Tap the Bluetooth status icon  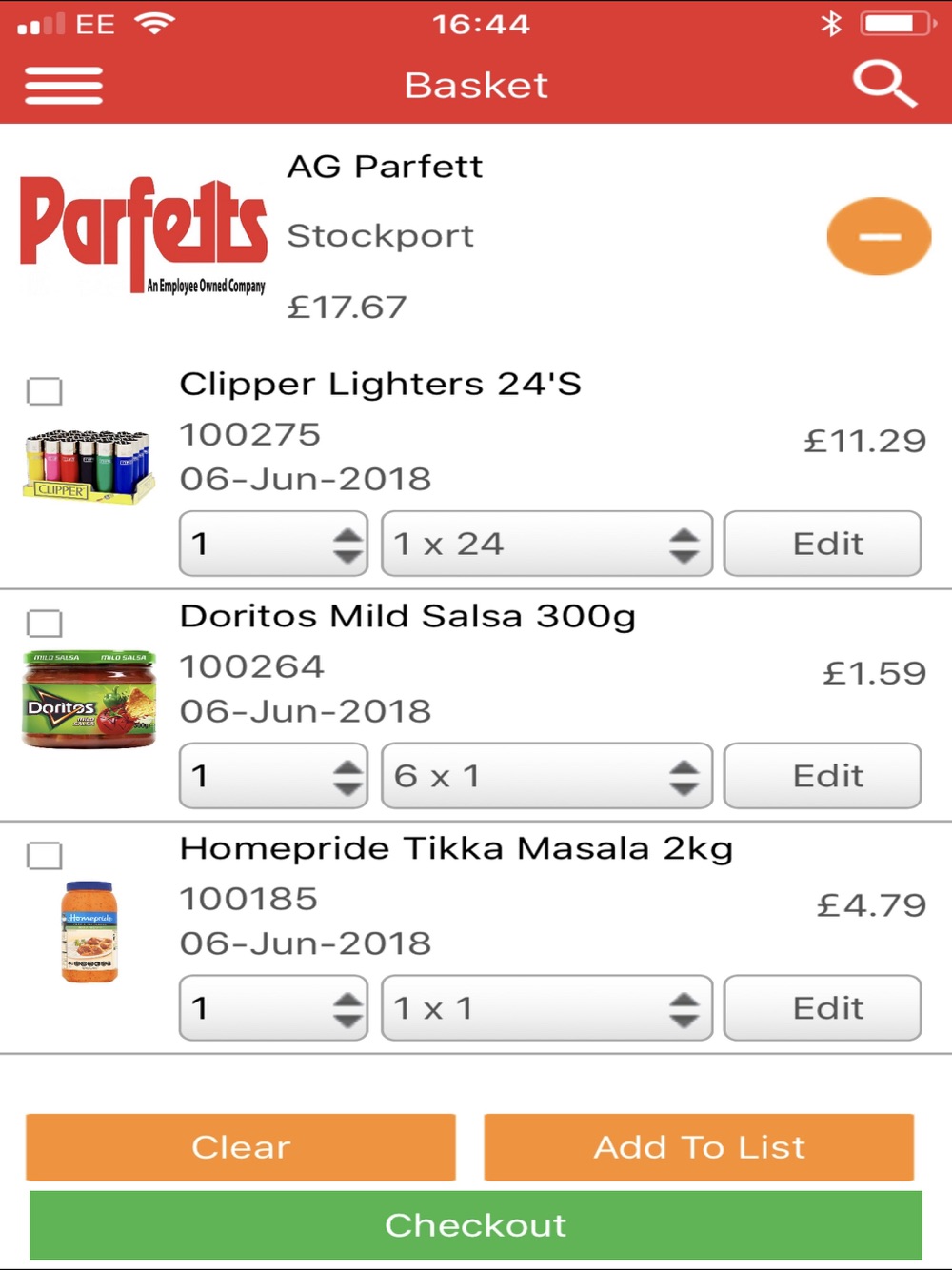[831, 23]
